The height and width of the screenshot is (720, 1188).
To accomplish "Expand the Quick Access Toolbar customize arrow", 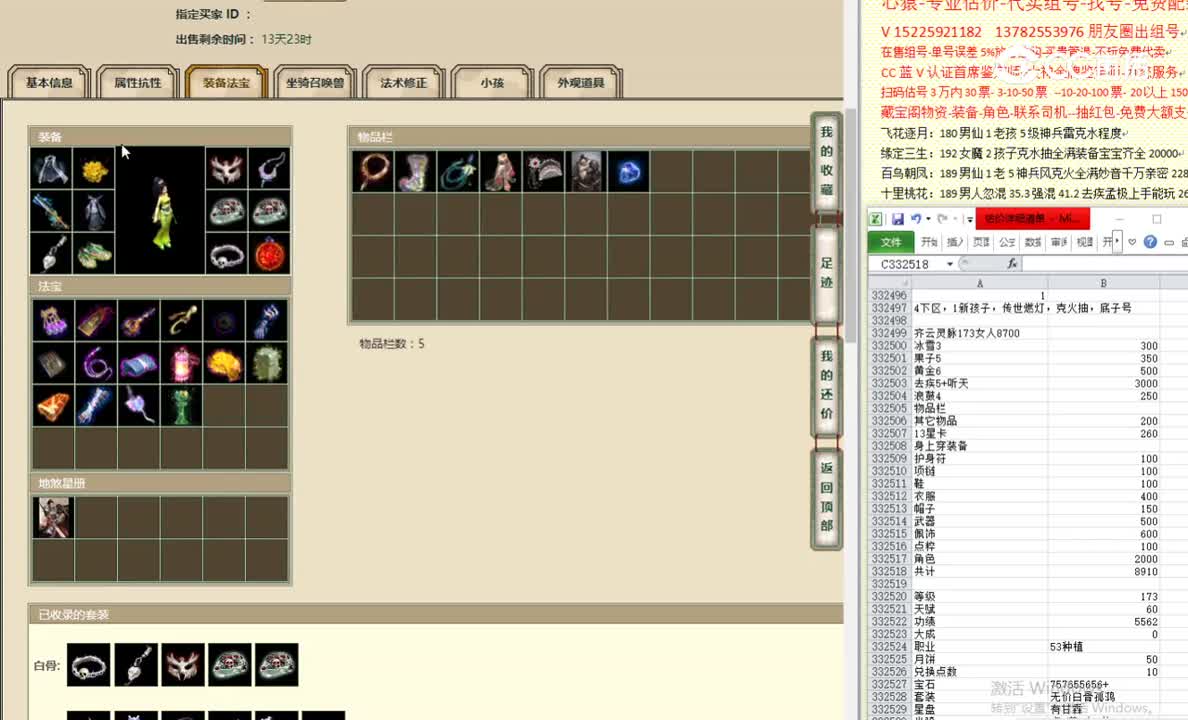I will [x=970, y=219].
